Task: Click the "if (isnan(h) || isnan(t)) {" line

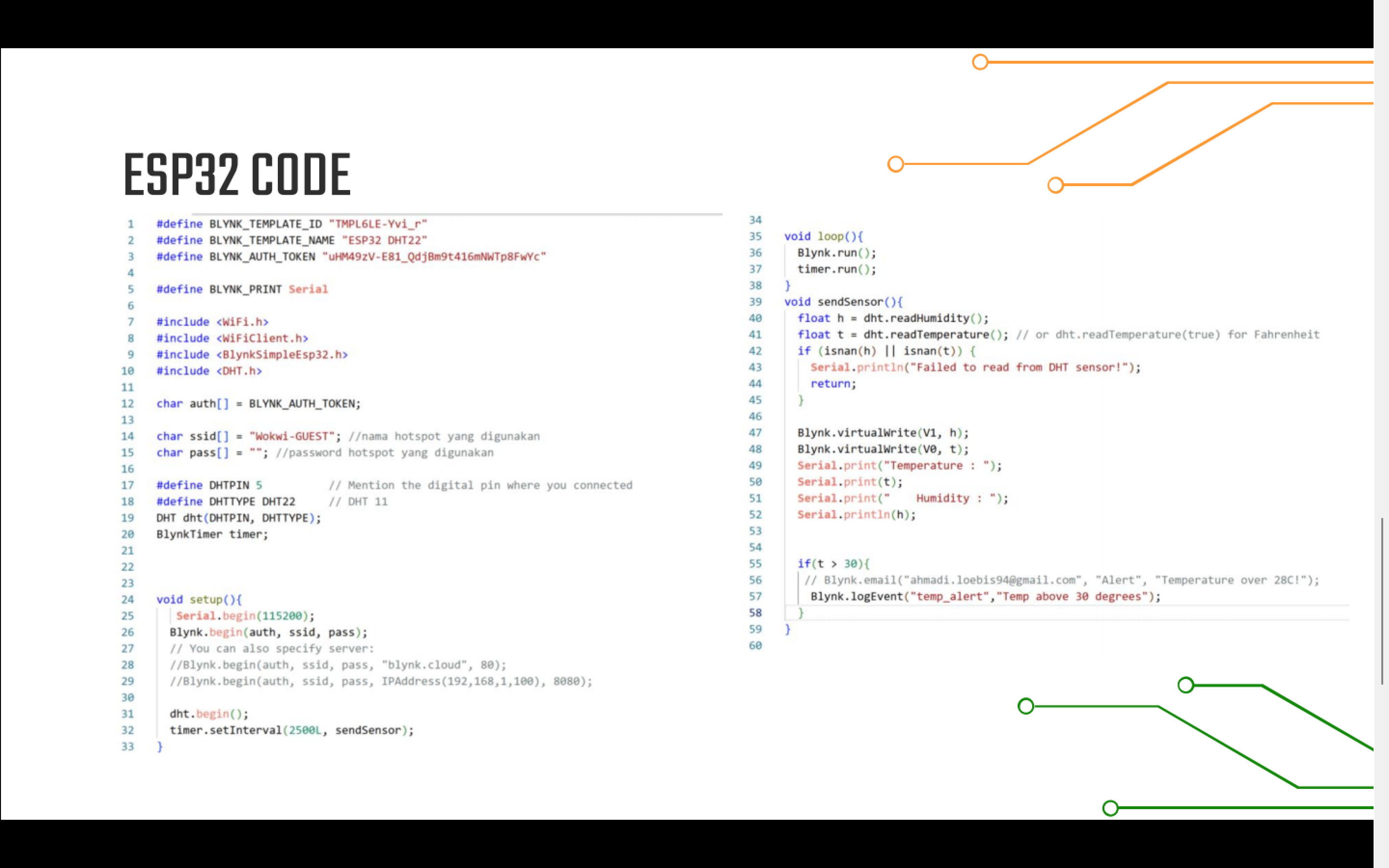Action: (887, 352)
